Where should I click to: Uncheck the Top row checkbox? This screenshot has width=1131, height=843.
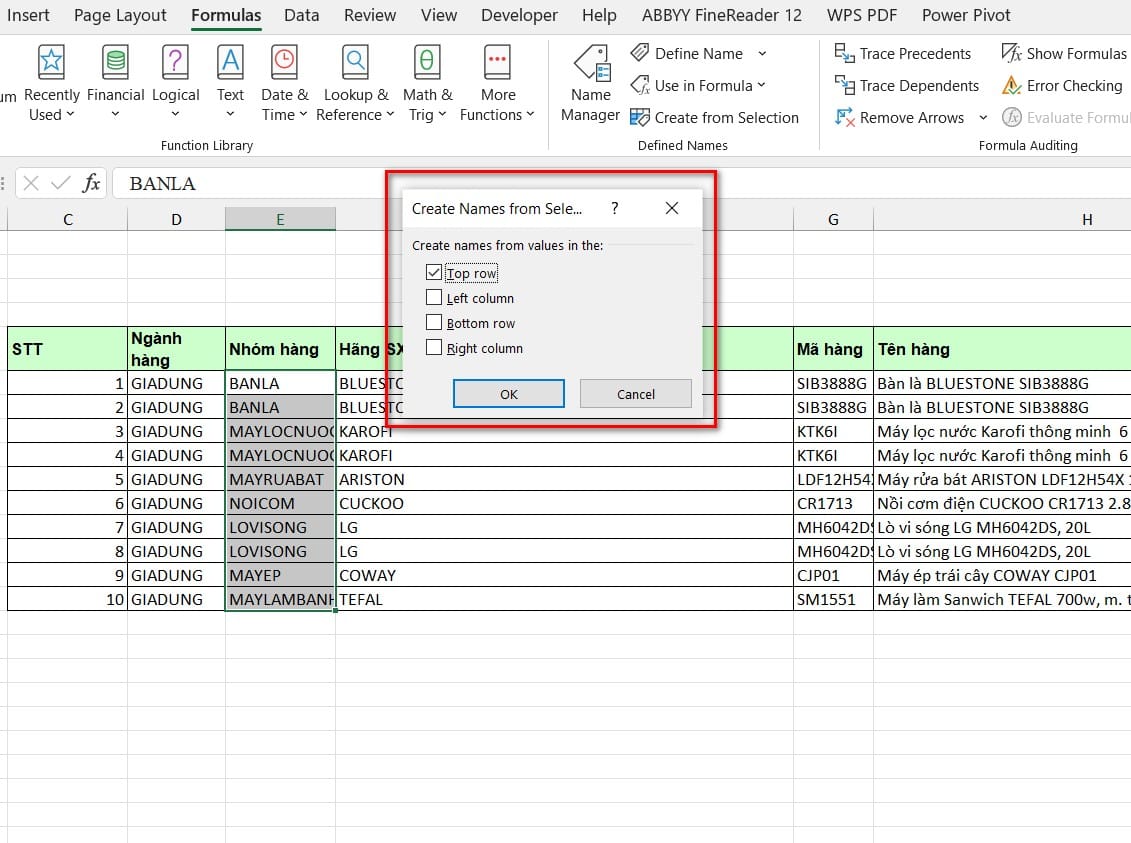coord(434,273)
